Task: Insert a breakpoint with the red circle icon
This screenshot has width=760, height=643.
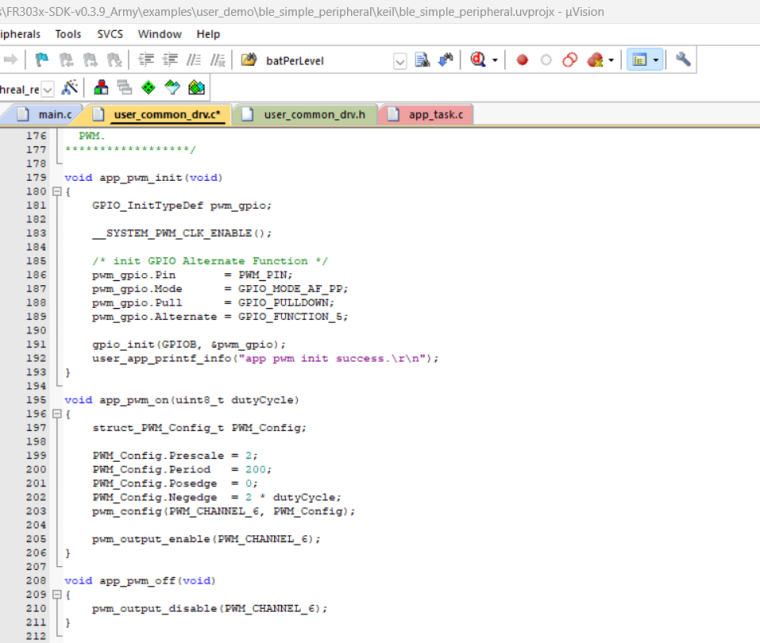Action: pos(522,60)
